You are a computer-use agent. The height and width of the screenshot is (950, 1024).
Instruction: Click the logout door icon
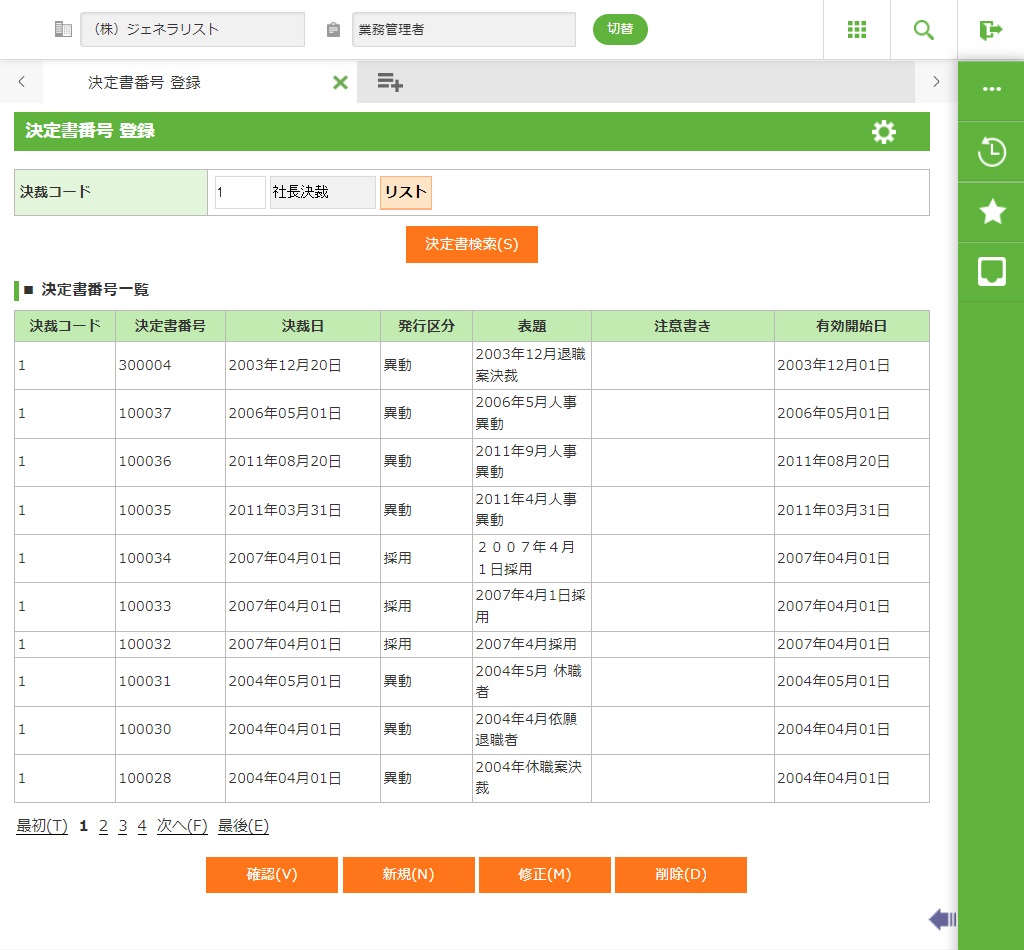pos(991,30)
